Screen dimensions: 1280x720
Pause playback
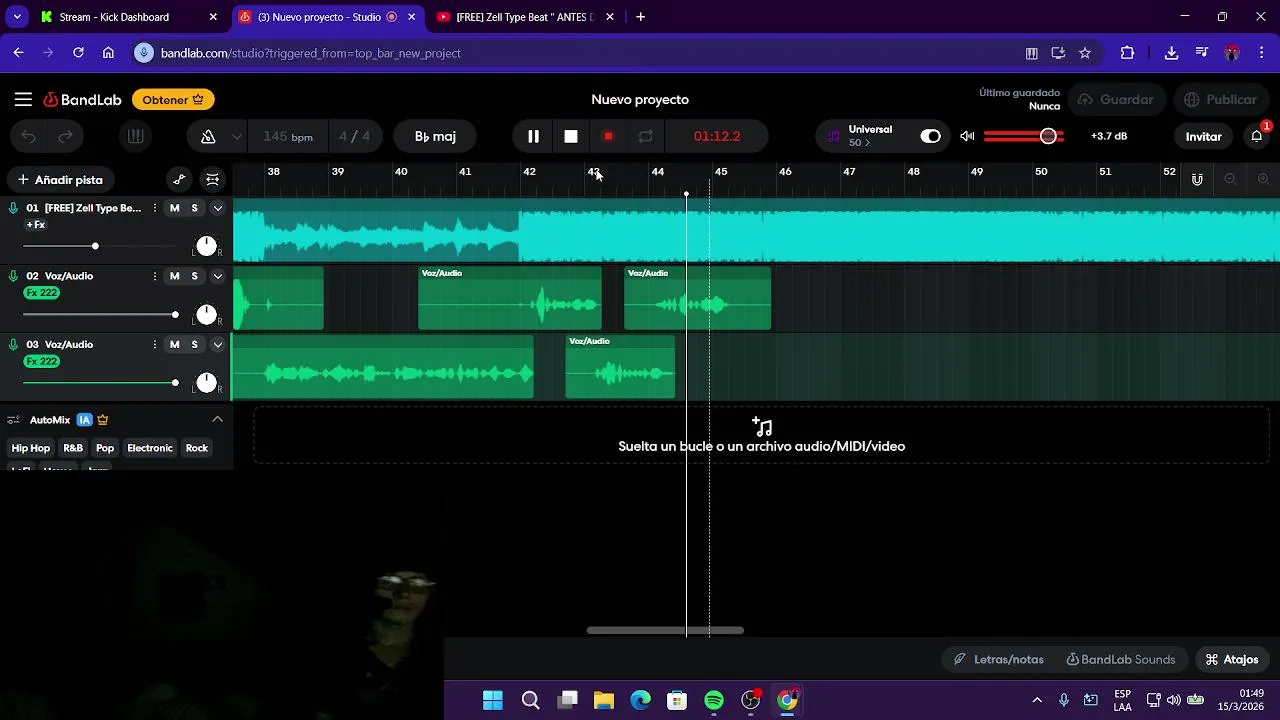(x=533, y=136)
